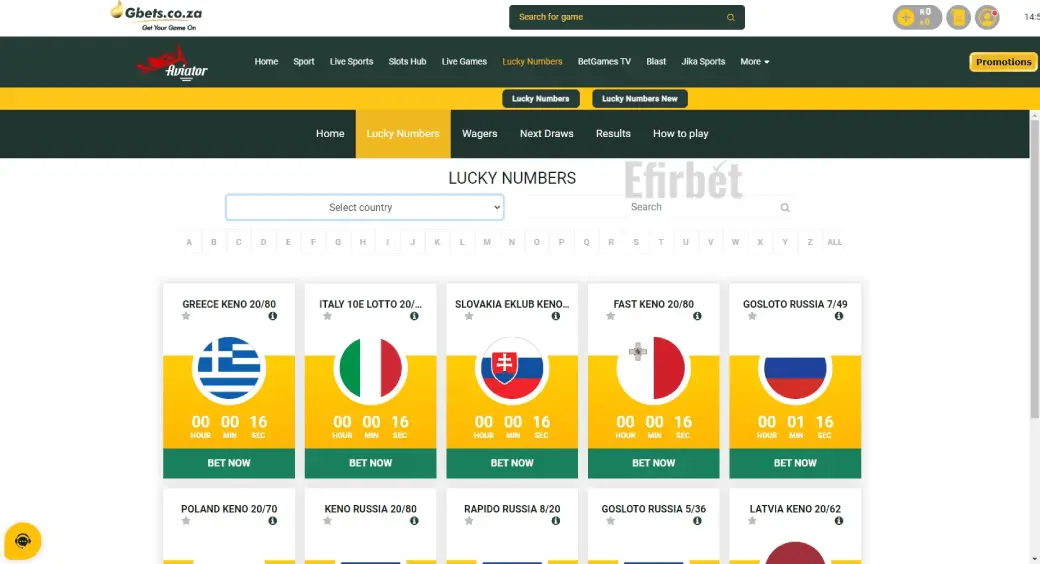Favorite Fast Keno 20/80 with star
The height and width of the screenshot is (564, 1040).
[x=610, y=316]
